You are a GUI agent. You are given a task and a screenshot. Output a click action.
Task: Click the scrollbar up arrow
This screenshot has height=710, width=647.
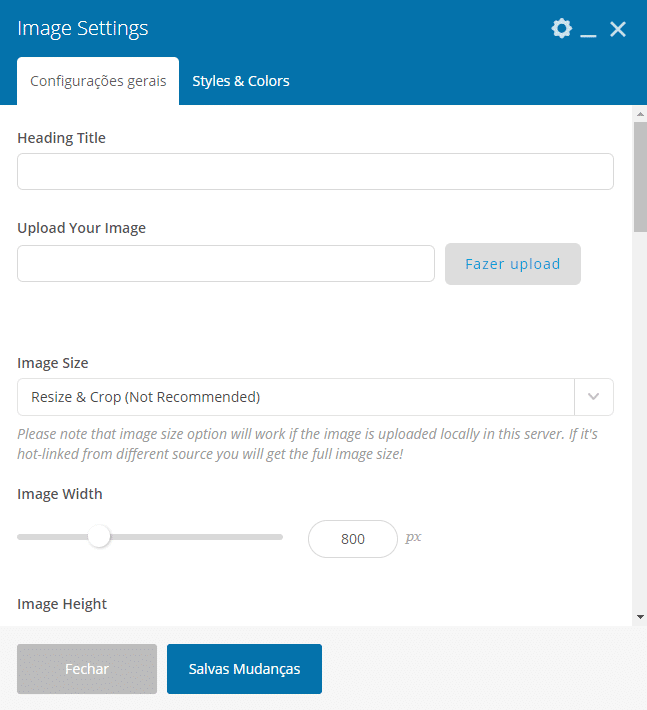(x=640, y=114)
